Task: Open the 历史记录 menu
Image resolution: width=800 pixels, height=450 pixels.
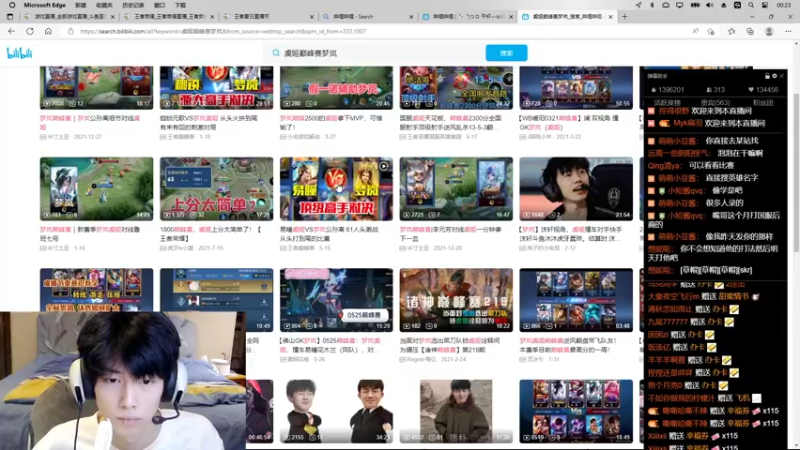Action: [x=133, y=5]
